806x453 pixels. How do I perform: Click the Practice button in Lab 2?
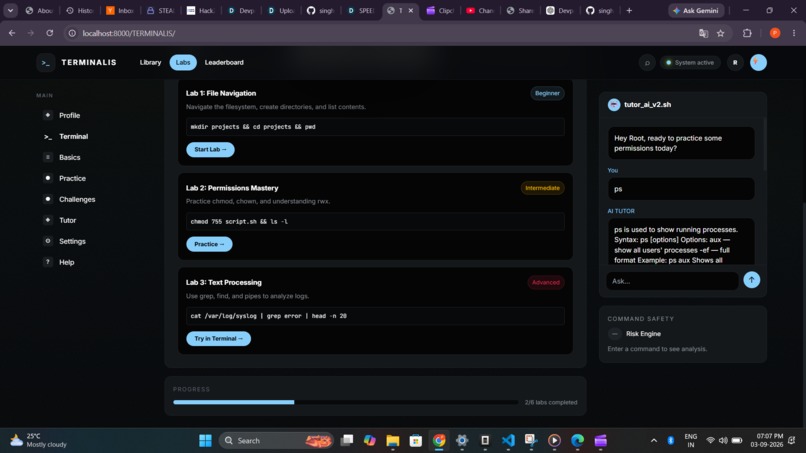(x=209, y=244)
